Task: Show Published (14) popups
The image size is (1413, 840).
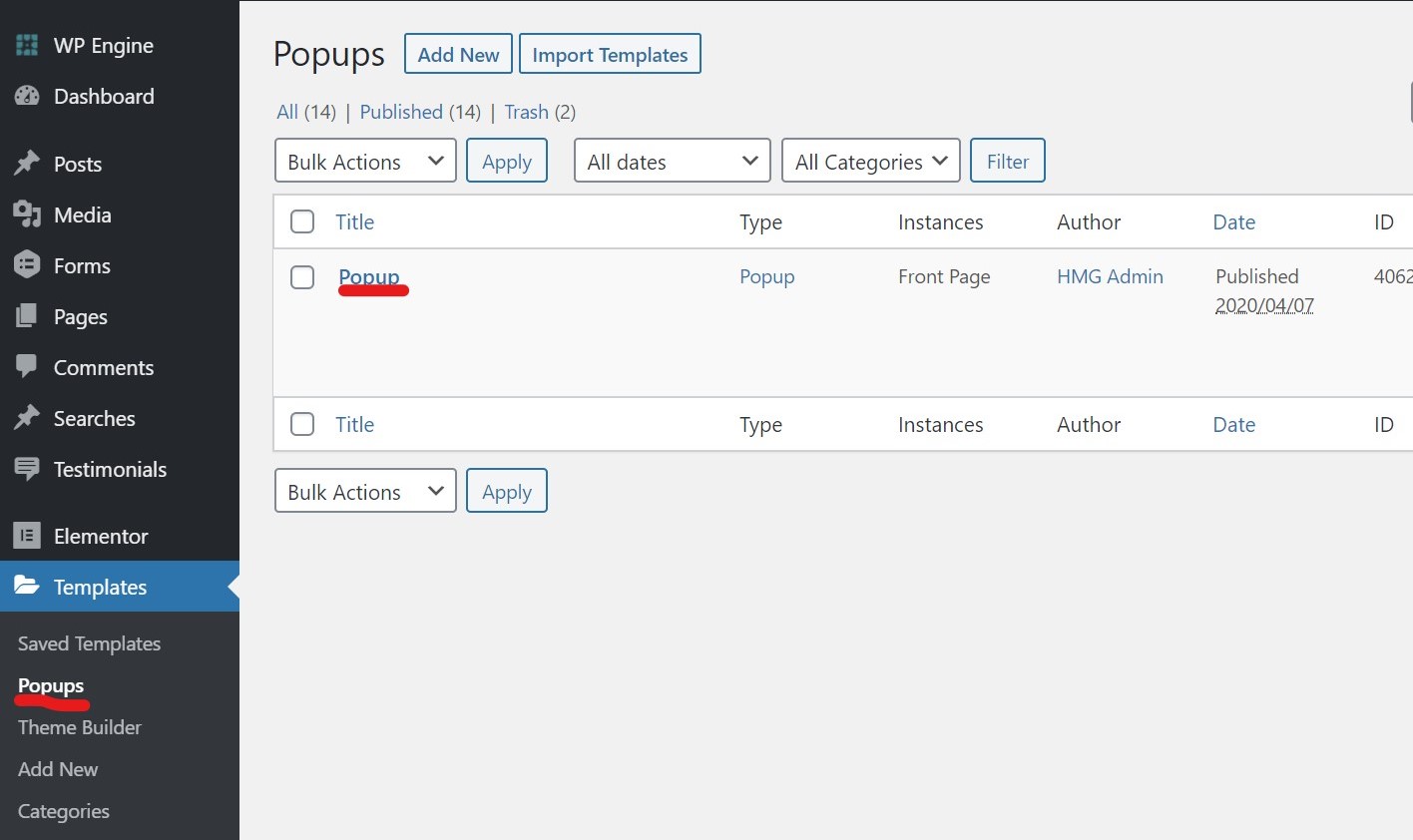Action: [x=420, y=112]
